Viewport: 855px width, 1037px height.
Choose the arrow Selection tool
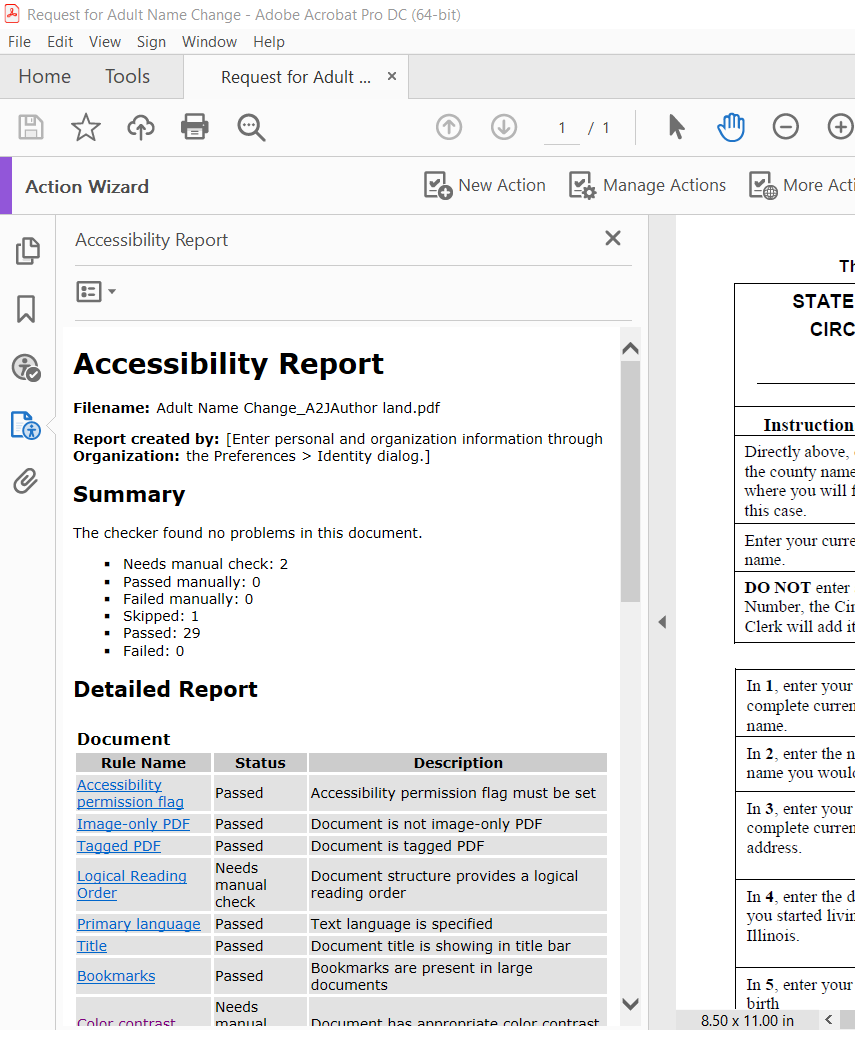tap(677, 127)
